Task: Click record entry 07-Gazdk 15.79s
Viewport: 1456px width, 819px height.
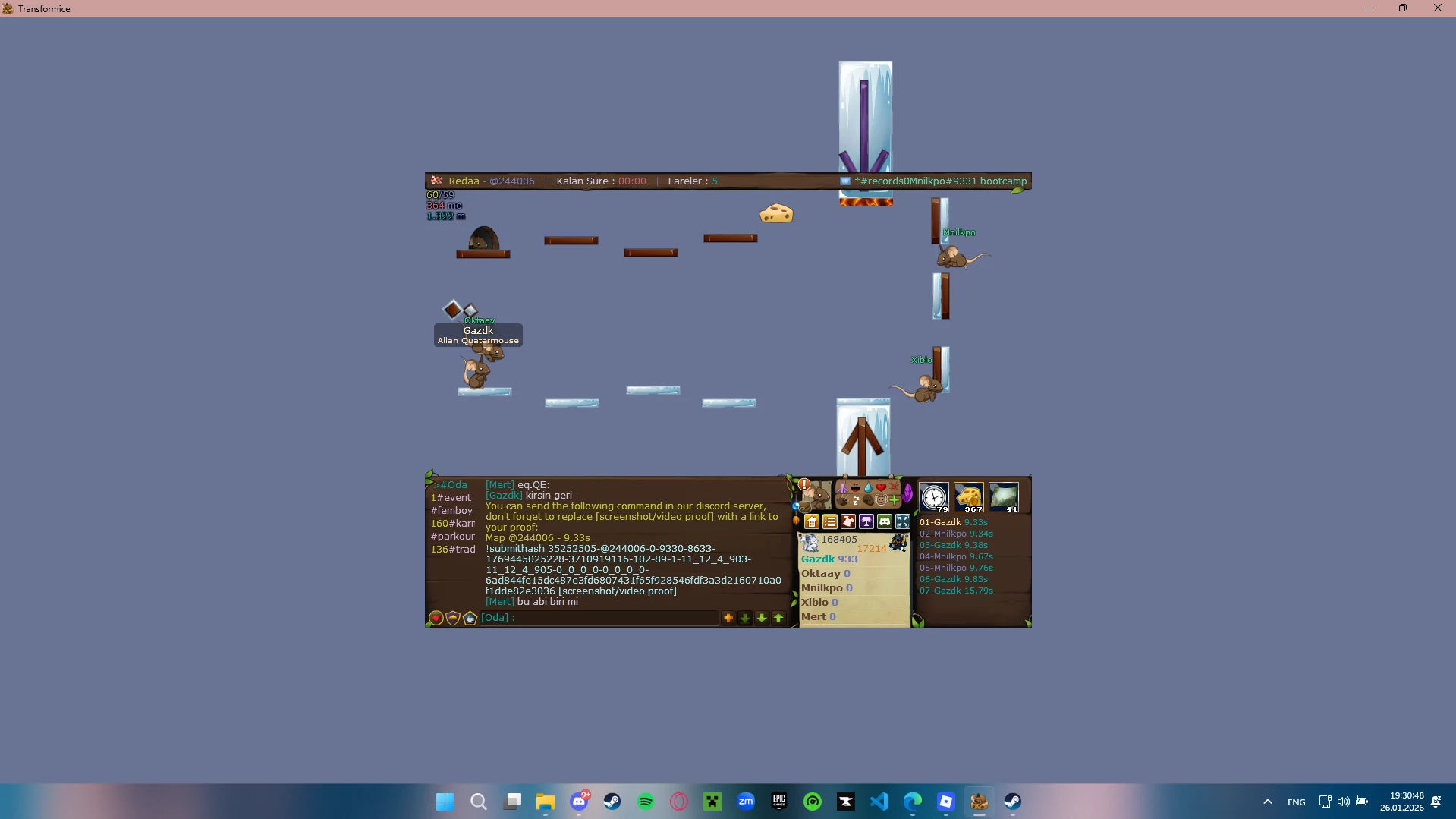Action: coord(956,591)
